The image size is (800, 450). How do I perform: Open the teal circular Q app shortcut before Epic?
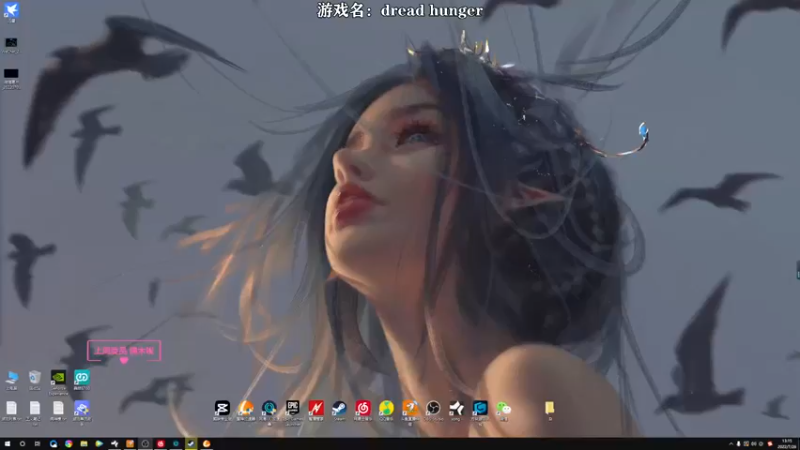pos(269,408)
